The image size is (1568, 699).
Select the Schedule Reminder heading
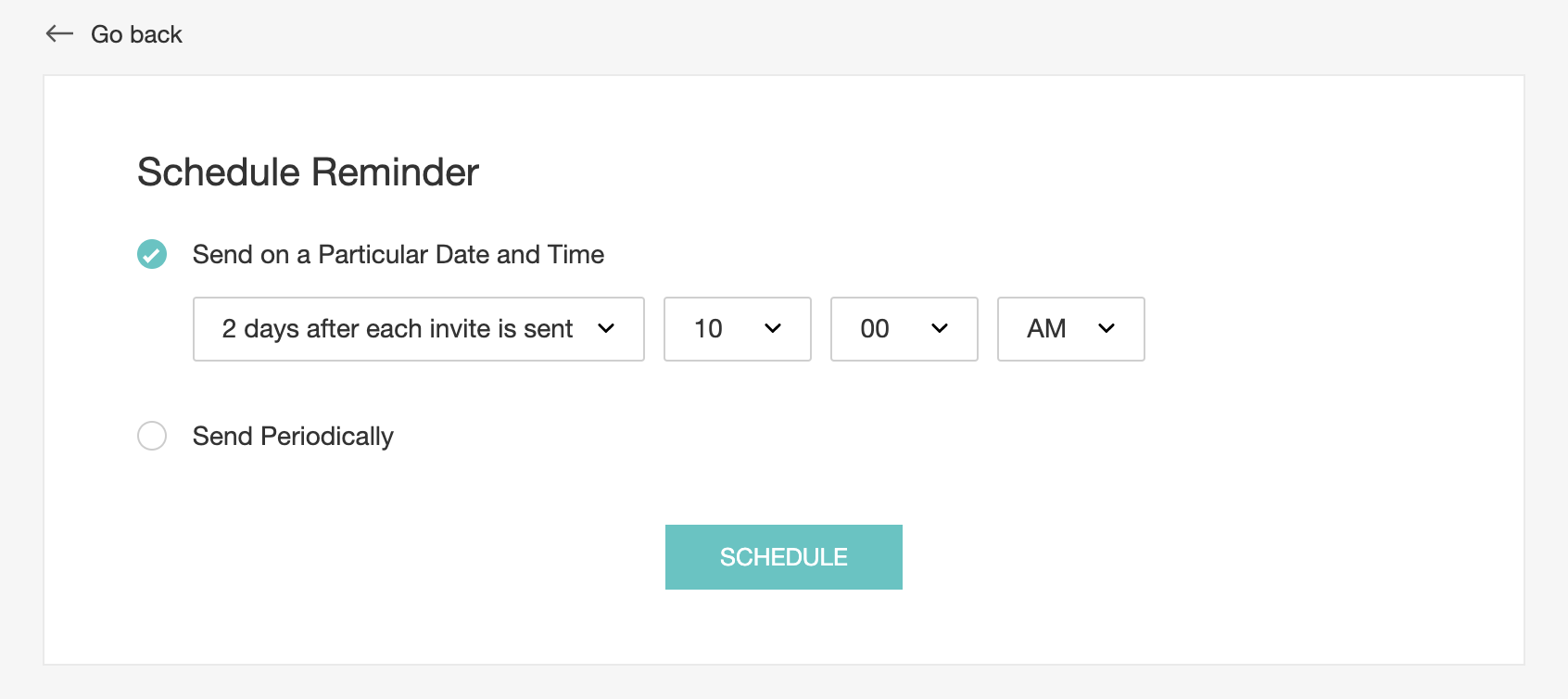pyautogui.click(x=308, y=172)
